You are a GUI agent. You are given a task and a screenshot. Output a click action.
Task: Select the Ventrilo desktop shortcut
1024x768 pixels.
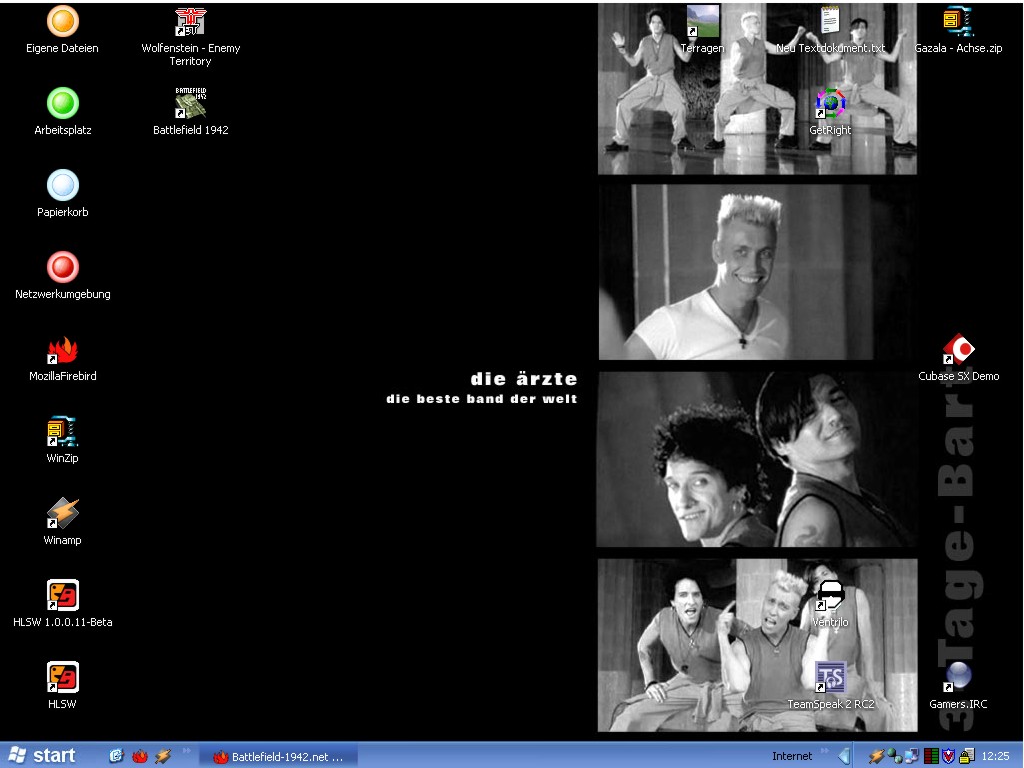pos(831,603)
